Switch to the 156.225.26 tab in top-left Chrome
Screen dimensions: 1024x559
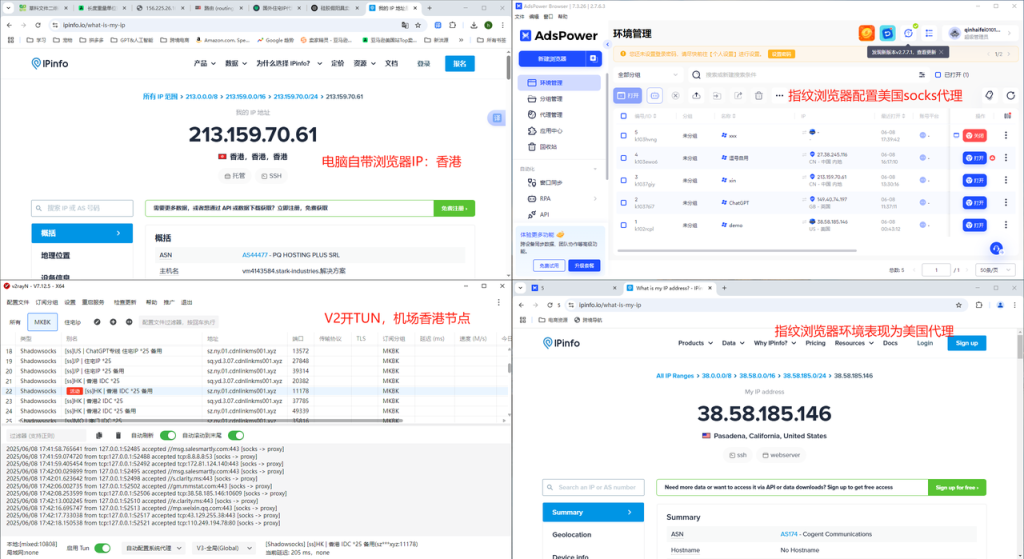pyautogui.click(x=159, y=8)
